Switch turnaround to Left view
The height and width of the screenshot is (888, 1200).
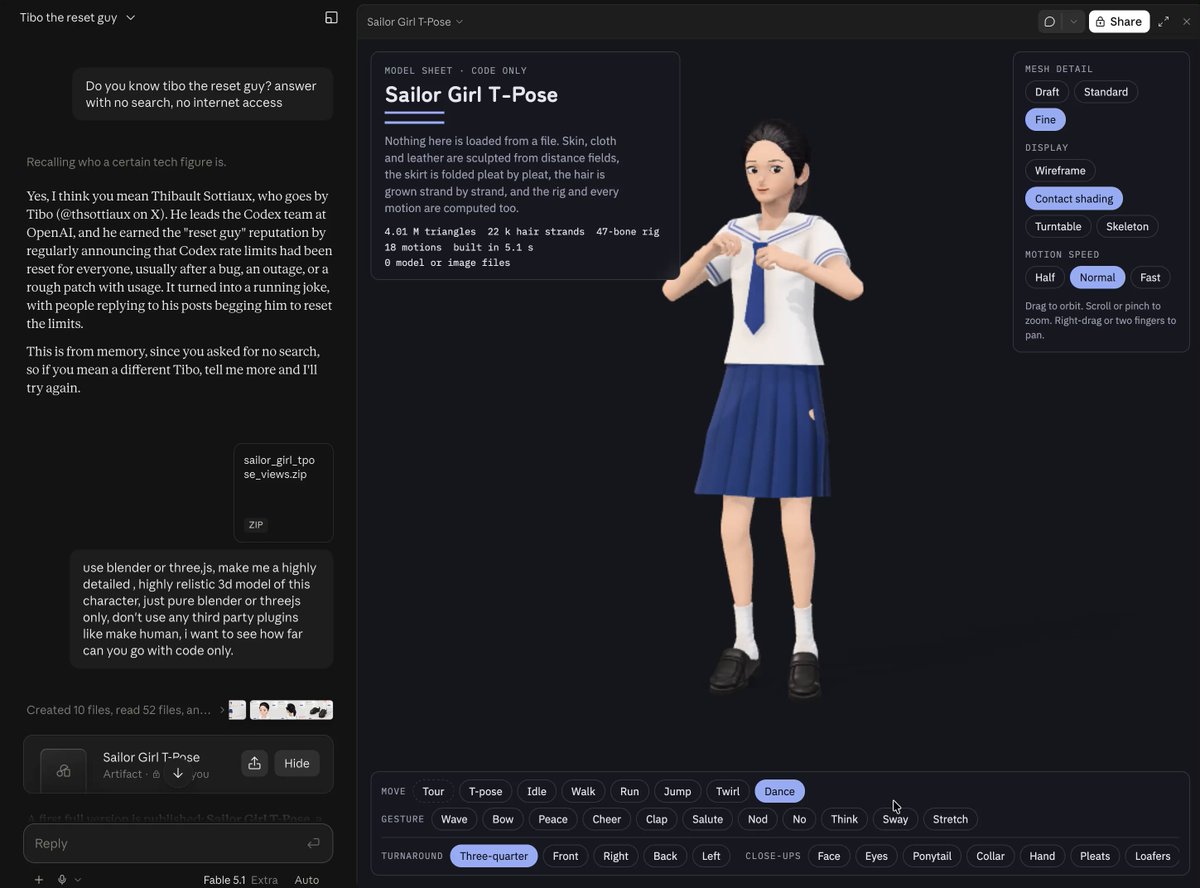tap(711, 857)
